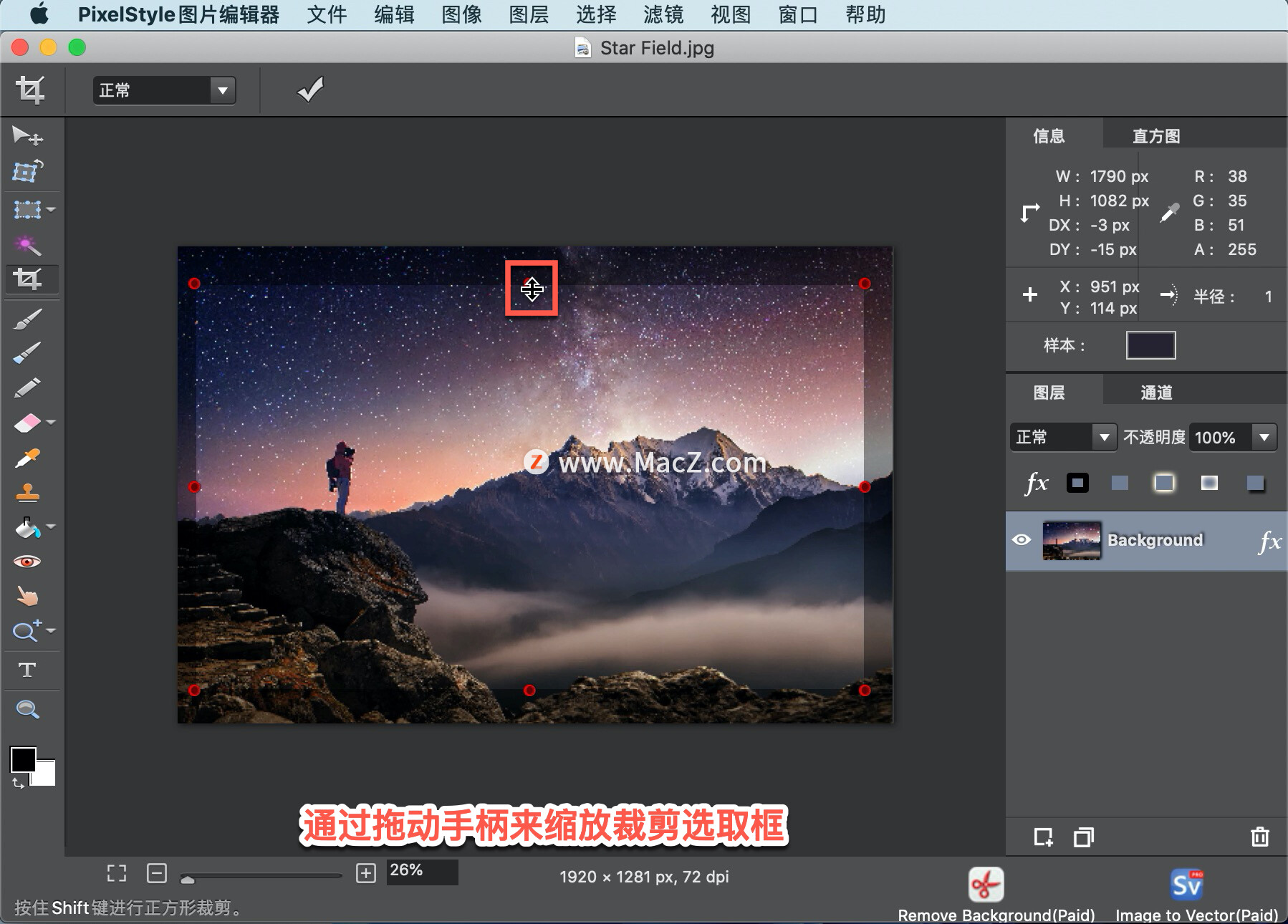Open the 滤镜 menu
This screenshot has height=924, width=1288.
click(x=663, y=14)
